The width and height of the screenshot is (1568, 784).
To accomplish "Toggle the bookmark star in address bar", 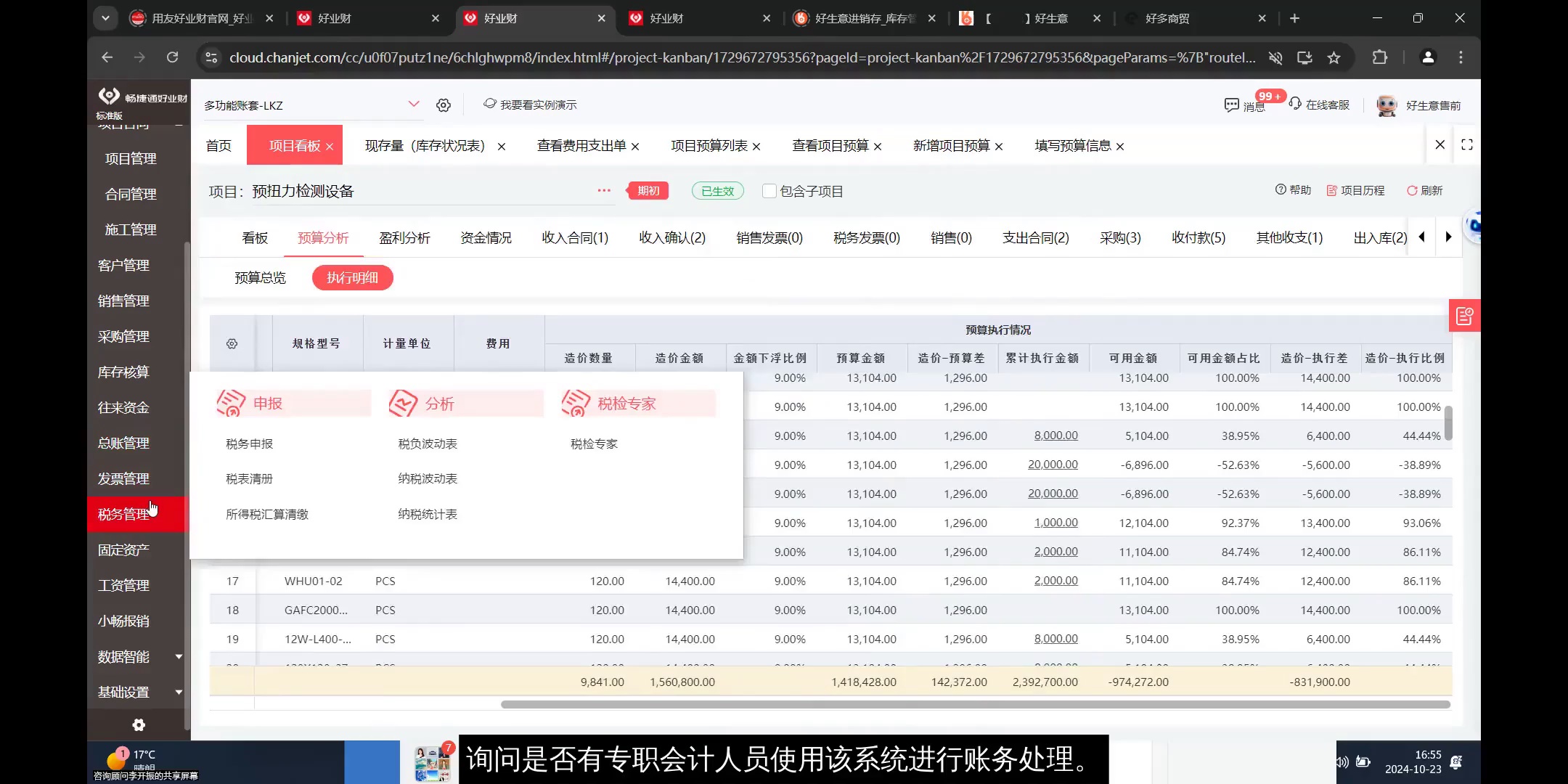I will pos(1334,57).
